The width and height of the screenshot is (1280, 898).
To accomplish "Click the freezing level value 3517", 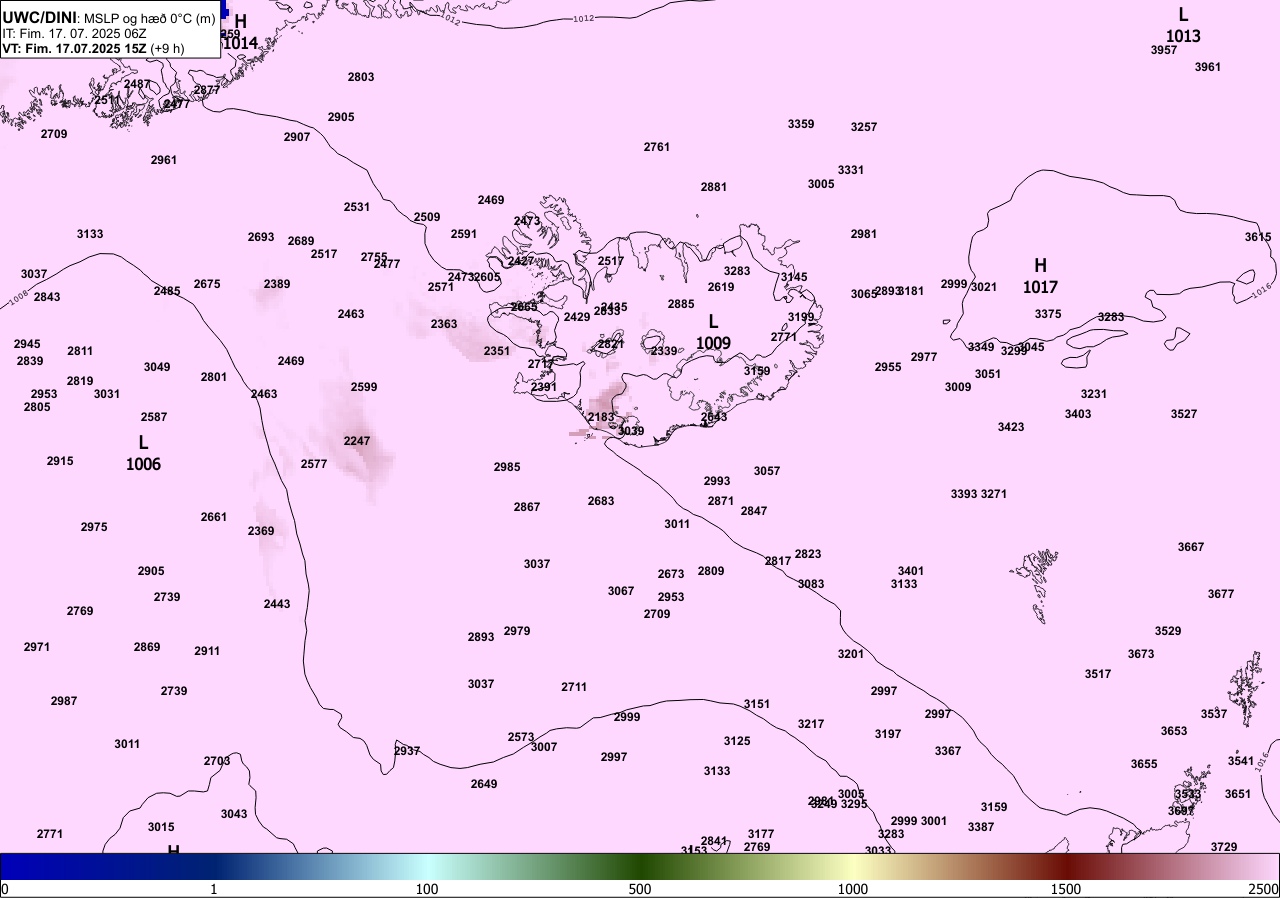I will click(x=1098, y=674).
